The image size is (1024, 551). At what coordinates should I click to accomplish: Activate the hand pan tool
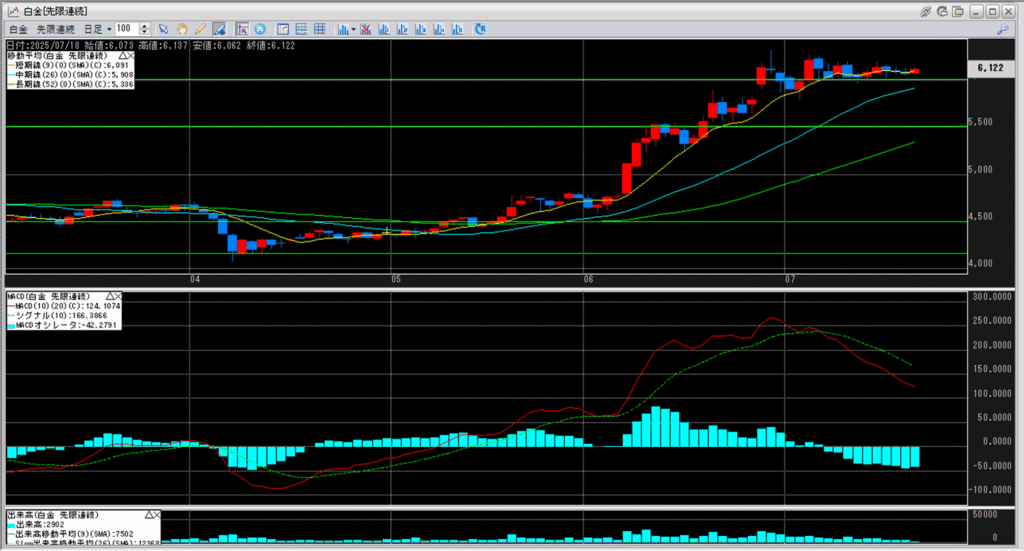click(182, 29)
